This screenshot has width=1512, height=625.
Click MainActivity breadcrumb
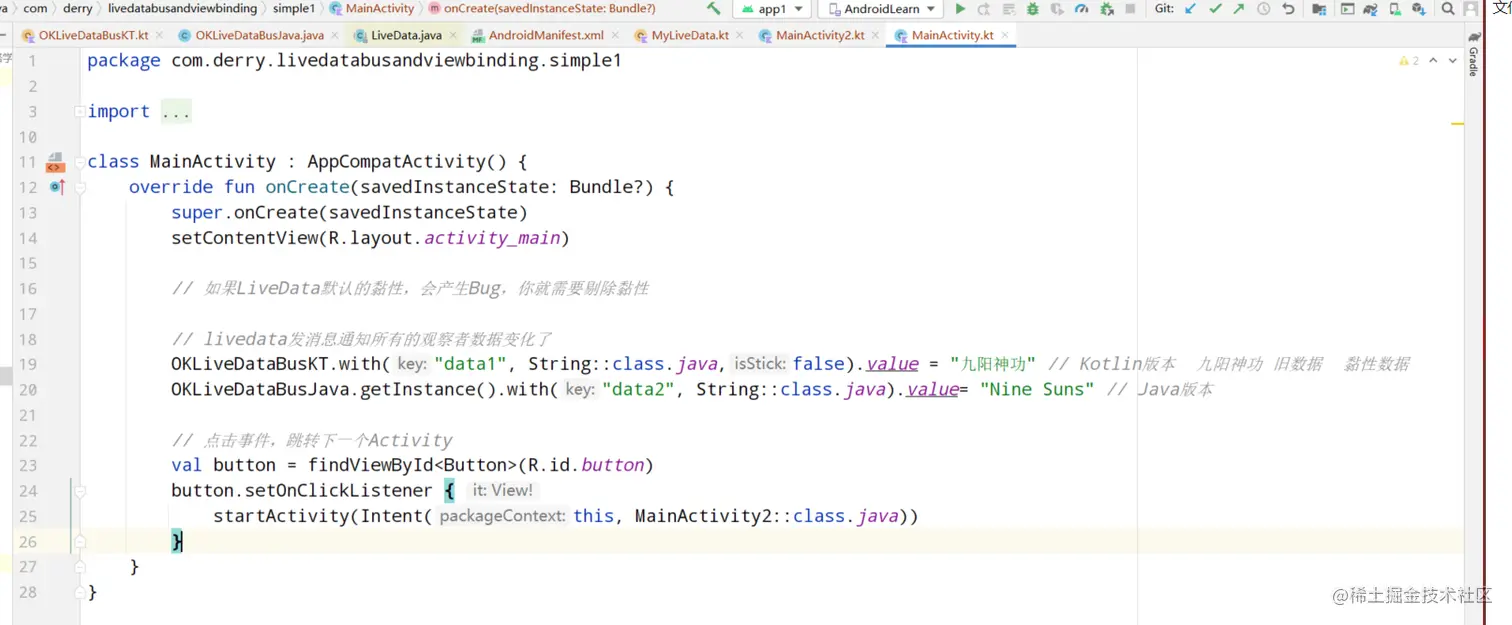click(372, 8)
